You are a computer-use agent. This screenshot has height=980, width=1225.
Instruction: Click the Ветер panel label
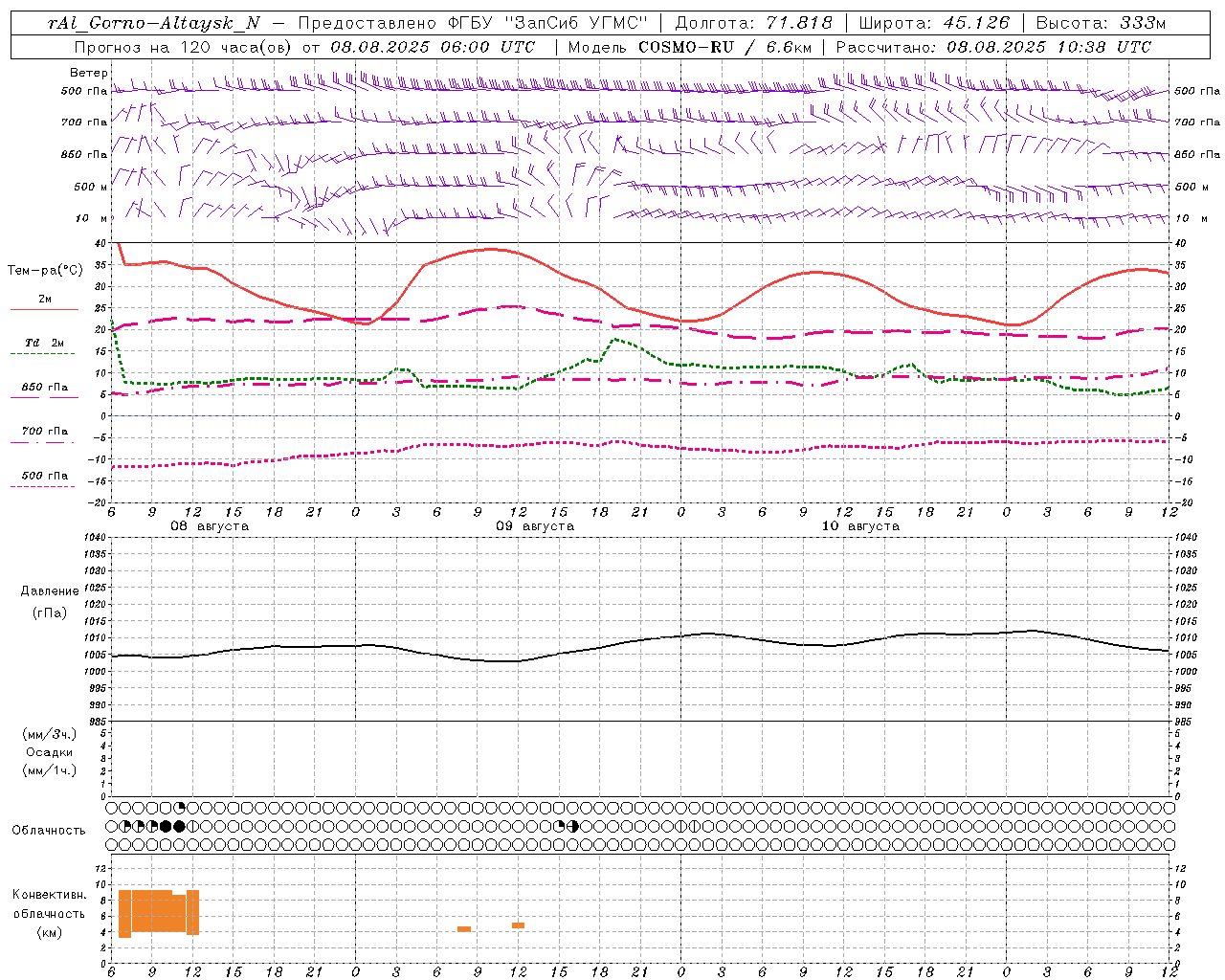point(89,73)
